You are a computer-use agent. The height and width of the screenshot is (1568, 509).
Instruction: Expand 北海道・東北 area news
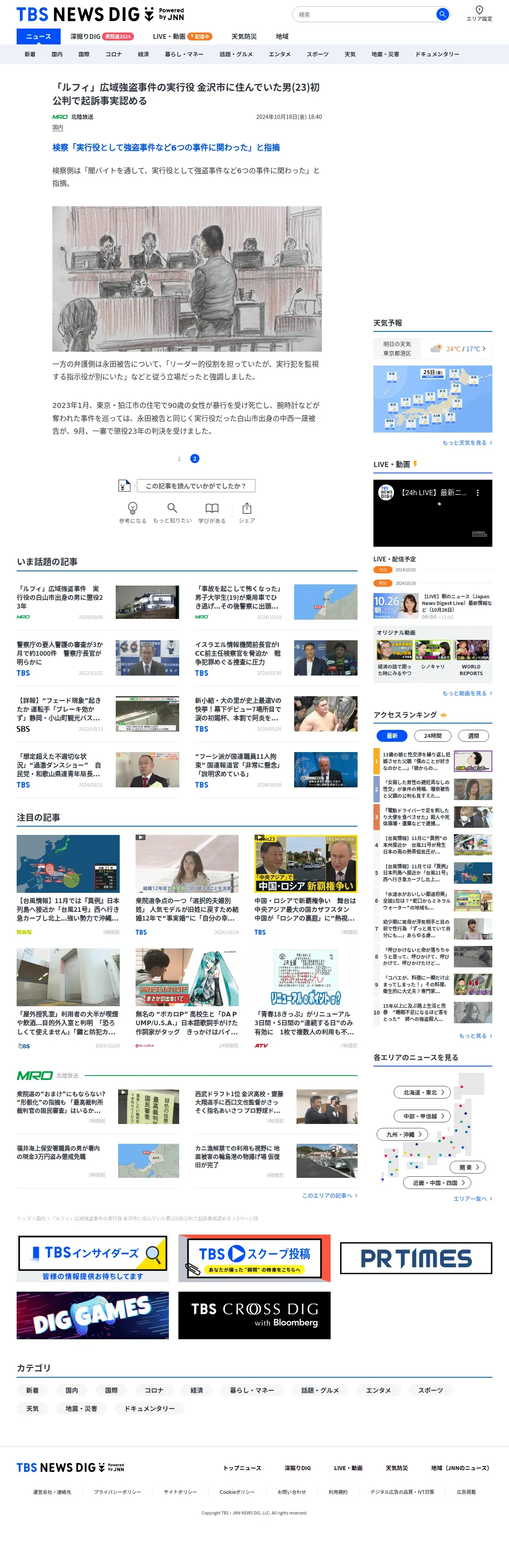(x=423, y=1093)
